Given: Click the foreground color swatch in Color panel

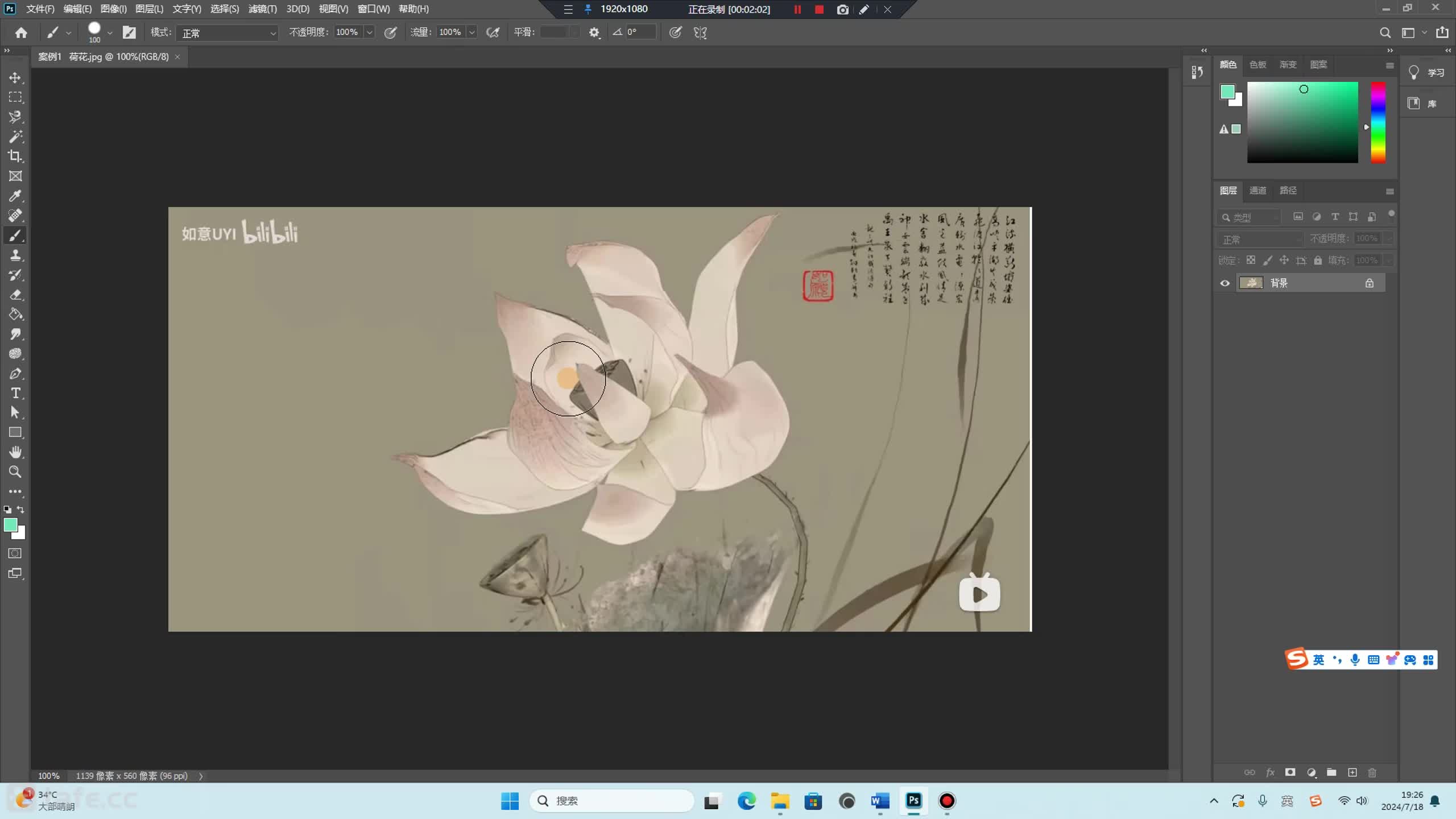Looking at the screenshot, I should (1227, 92).
